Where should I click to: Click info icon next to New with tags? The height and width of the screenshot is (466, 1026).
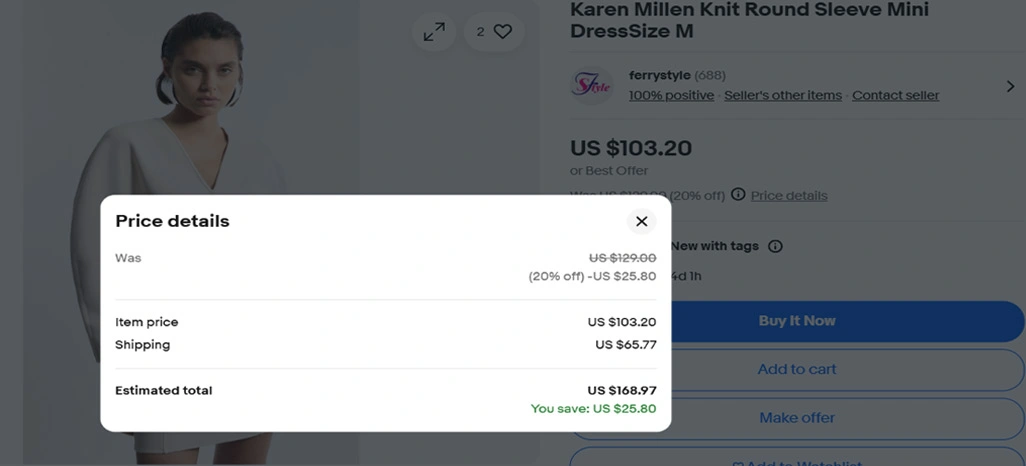click(x=775, y=246)
